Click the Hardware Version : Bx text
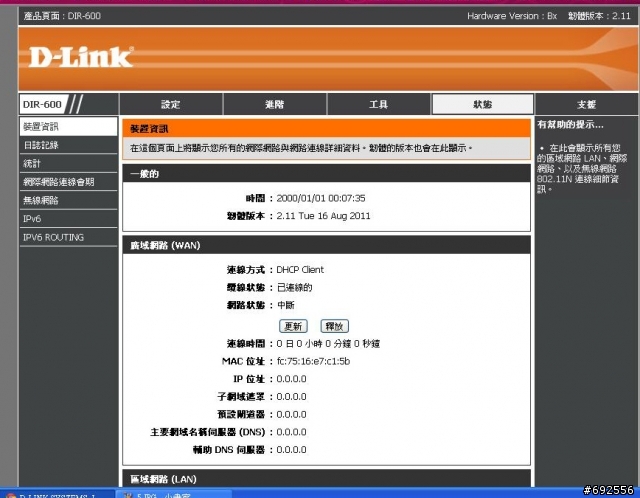Screen dimensions: 640x498 [x=512, y=16]
